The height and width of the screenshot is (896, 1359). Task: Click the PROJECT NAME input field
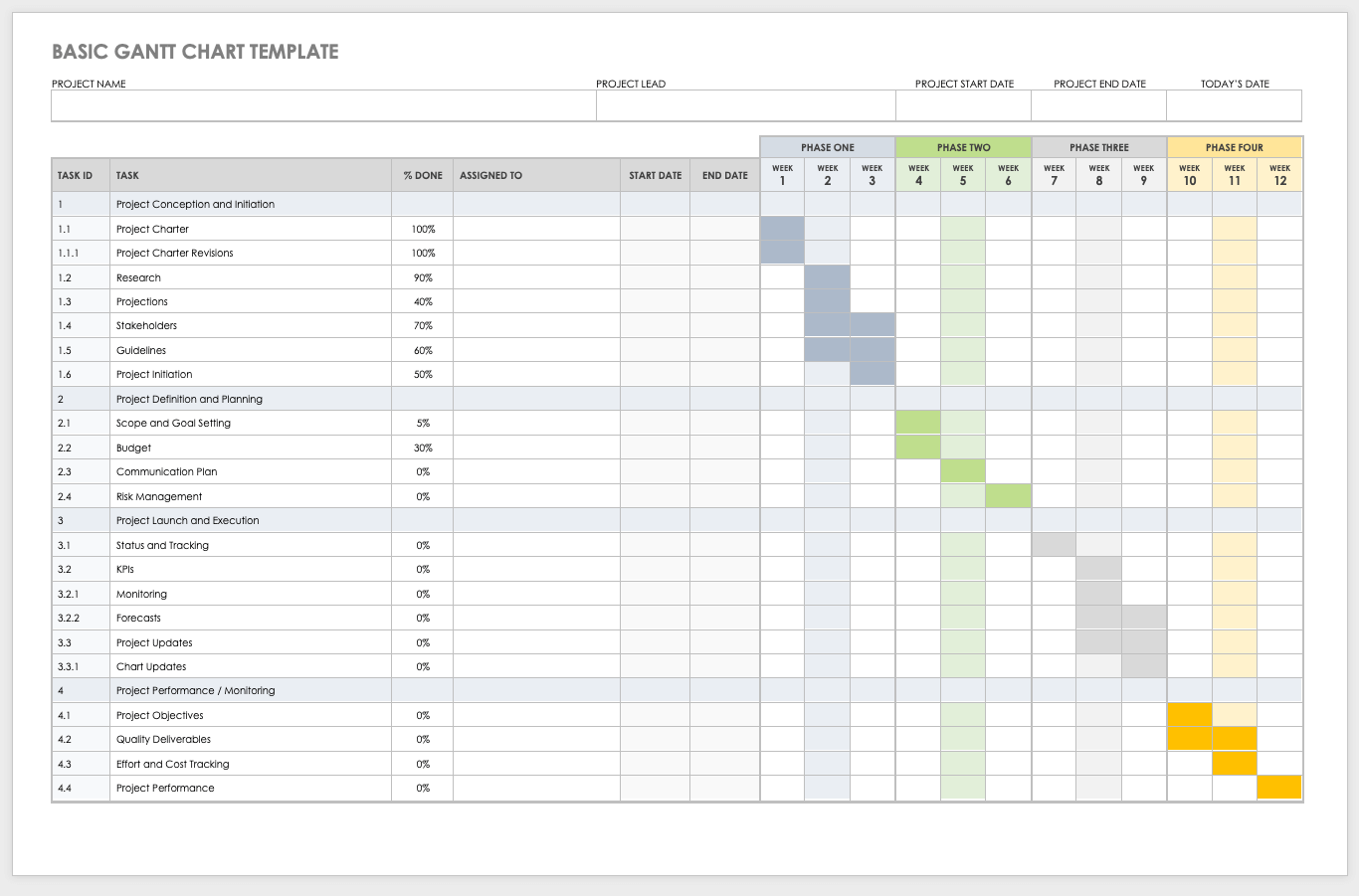pos(321,105)
